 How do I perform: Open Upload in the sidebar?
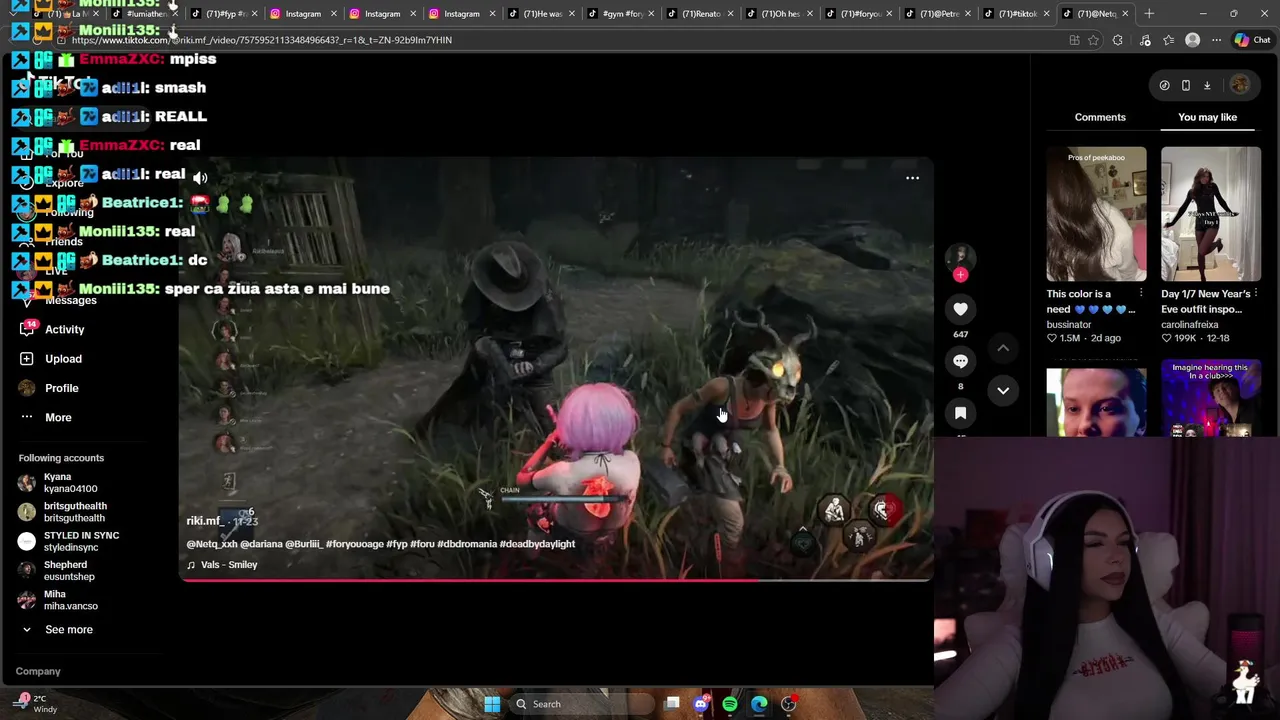coord(63,358)
